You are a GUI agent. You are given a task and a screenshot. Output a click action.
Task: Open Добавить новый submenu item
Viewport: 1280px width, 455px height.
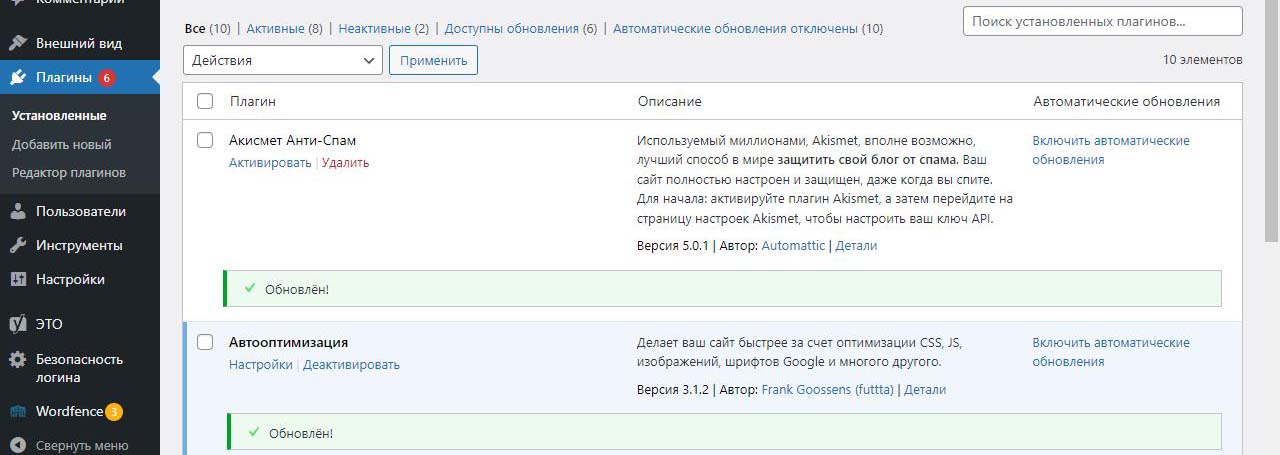[62, 145]
